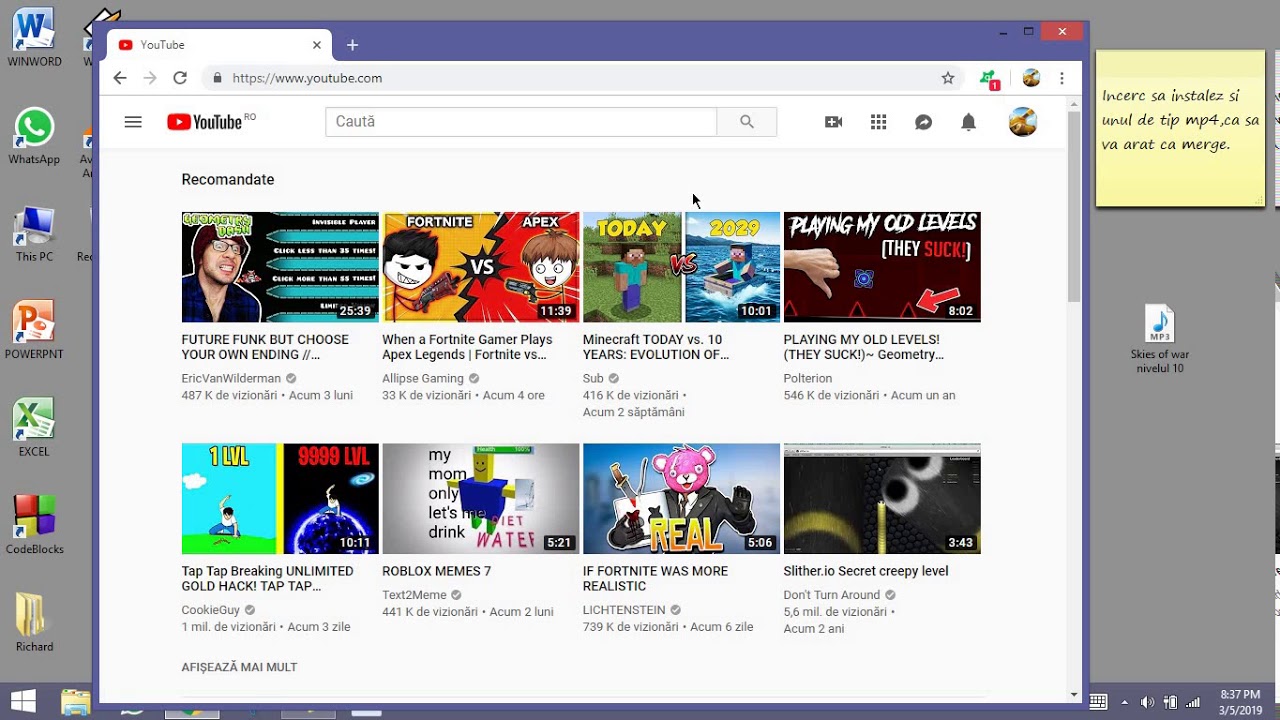
Task: Open the YouTube apps grid
Action: point(879,122)
